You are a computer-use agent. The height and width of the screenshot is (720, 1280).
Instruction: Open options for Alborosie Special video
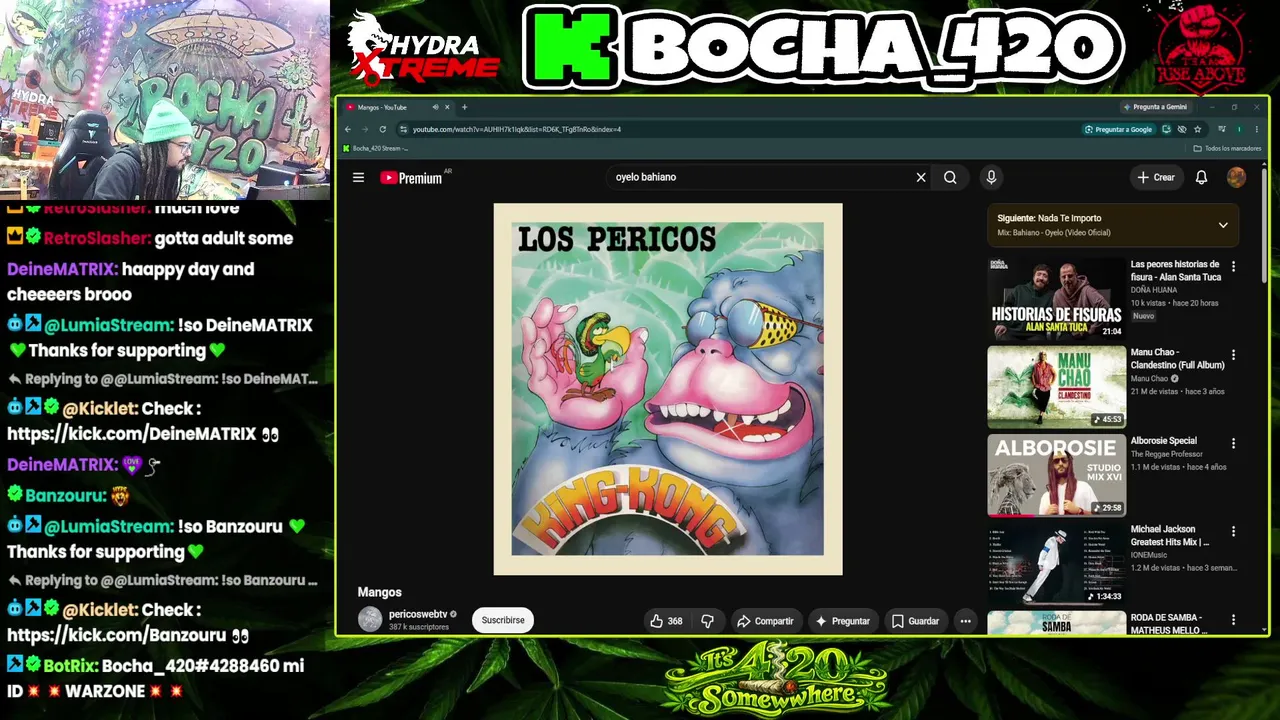[1233, 443]
